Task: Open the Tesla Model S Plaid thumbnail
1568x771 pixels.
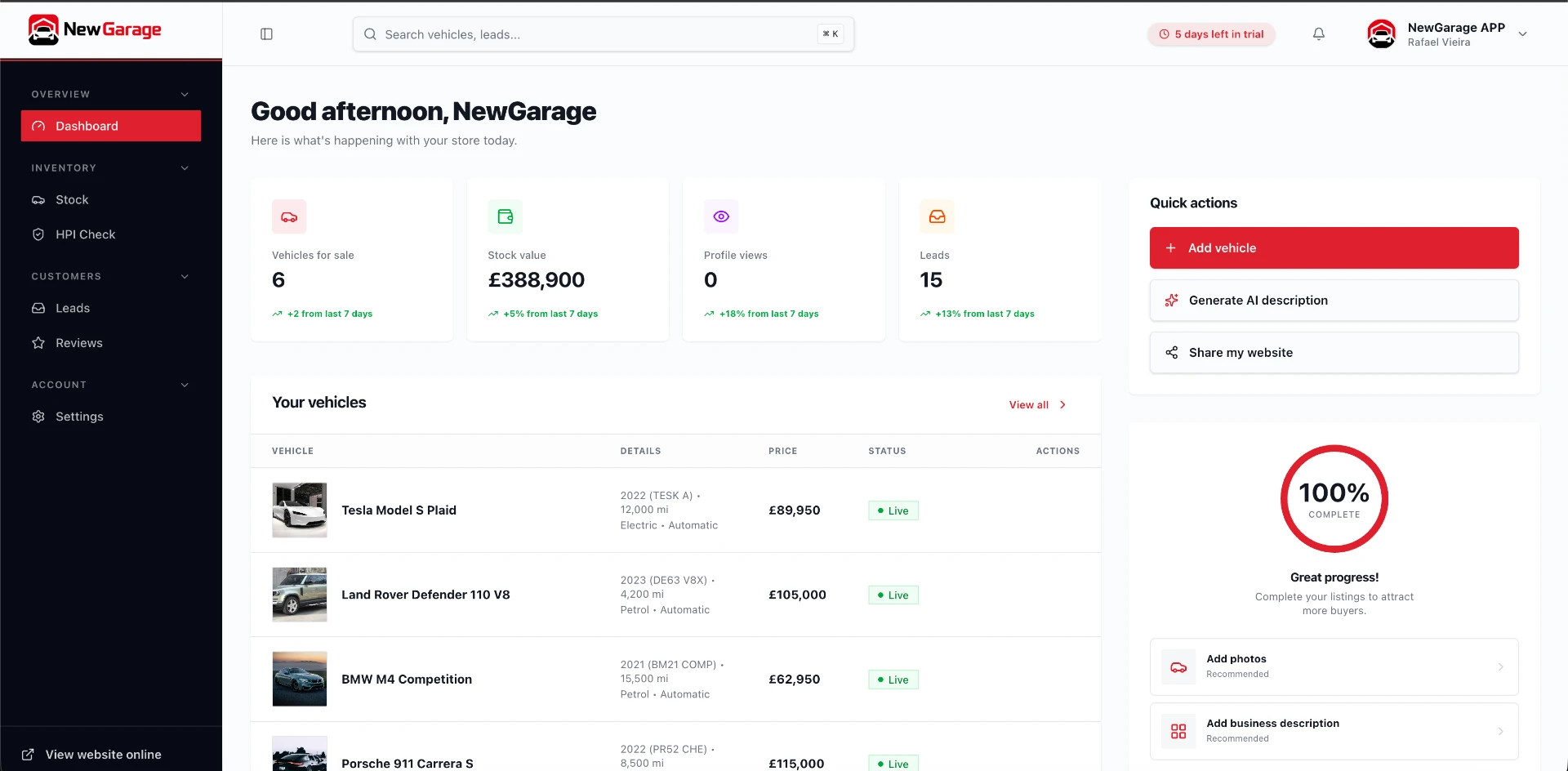Action: [300, 510]
